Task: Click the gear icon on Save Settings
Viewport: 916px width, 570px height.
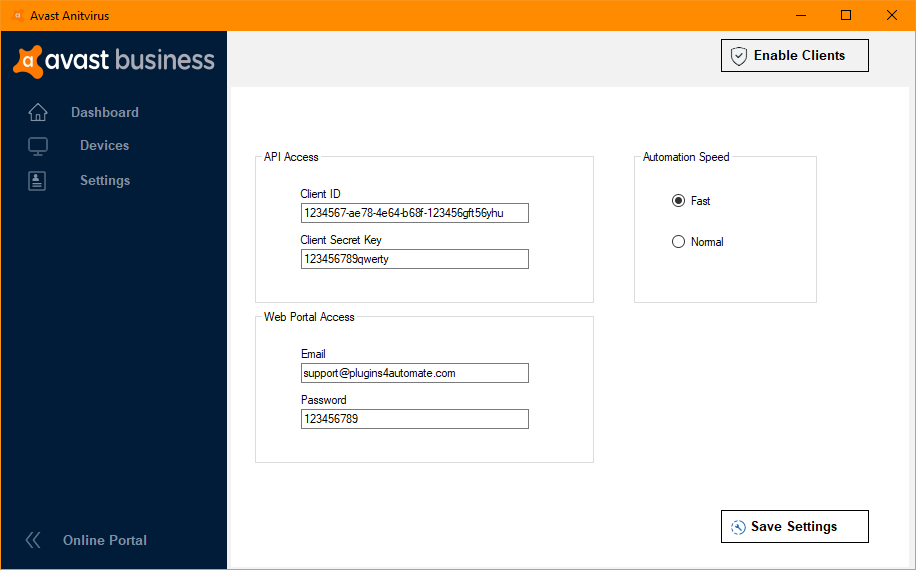Action: click(x=738, y=527)
